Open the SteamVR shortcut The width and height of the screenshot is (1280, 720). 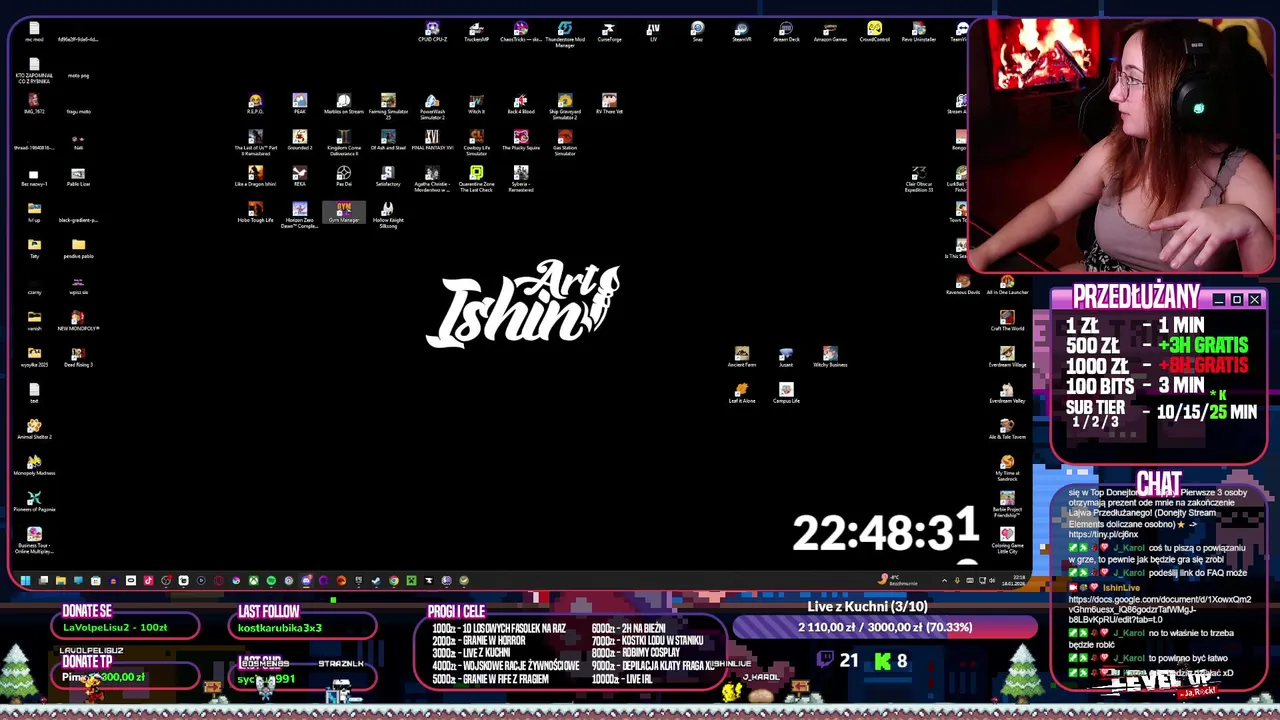point(742,31)
